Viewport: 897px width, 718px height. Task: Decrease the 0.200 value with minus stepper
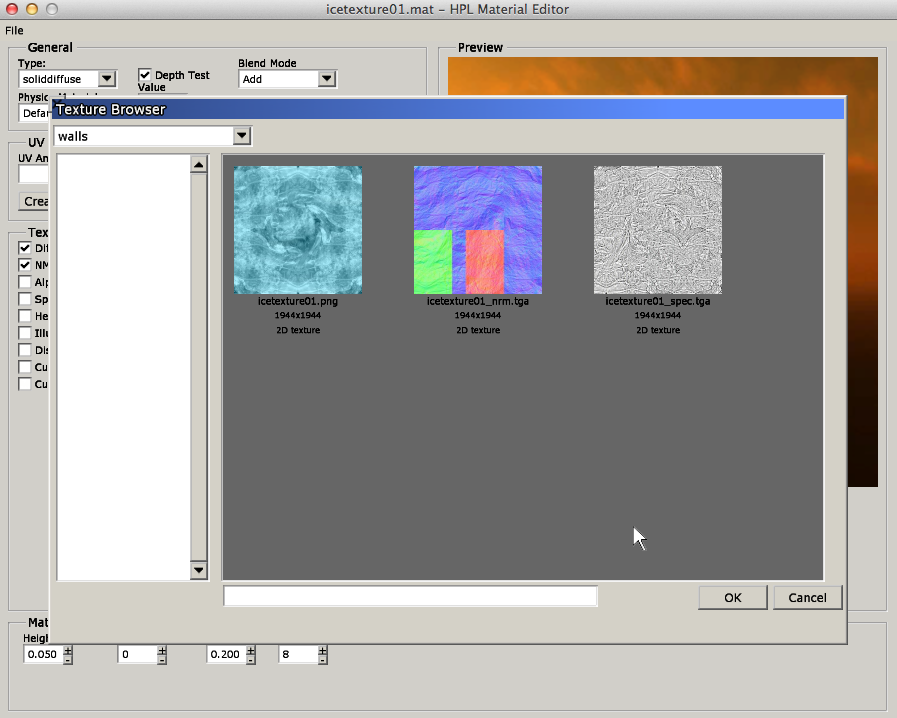pyautogui.click(x=251, y=660)
